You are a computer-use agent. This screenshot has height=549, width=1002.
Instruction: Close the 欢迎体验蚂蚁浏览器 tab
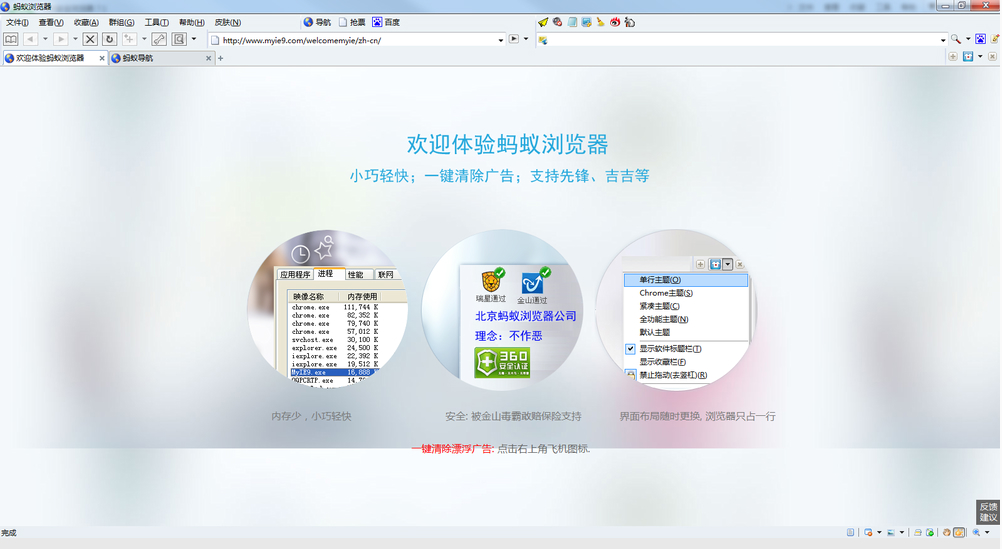click(x=102, y=58)
